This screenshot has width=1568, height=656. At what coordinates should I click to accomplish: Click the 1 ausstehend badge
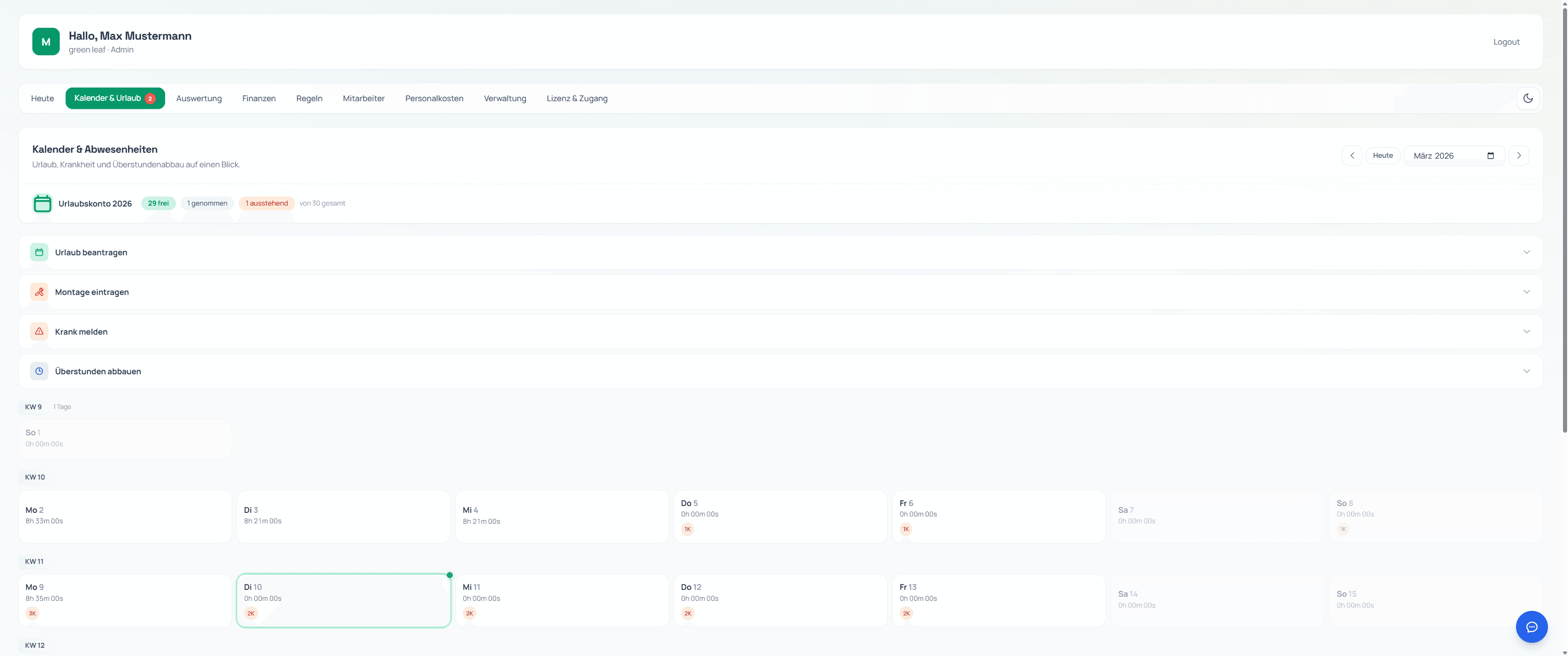click(x=267, y=203)
